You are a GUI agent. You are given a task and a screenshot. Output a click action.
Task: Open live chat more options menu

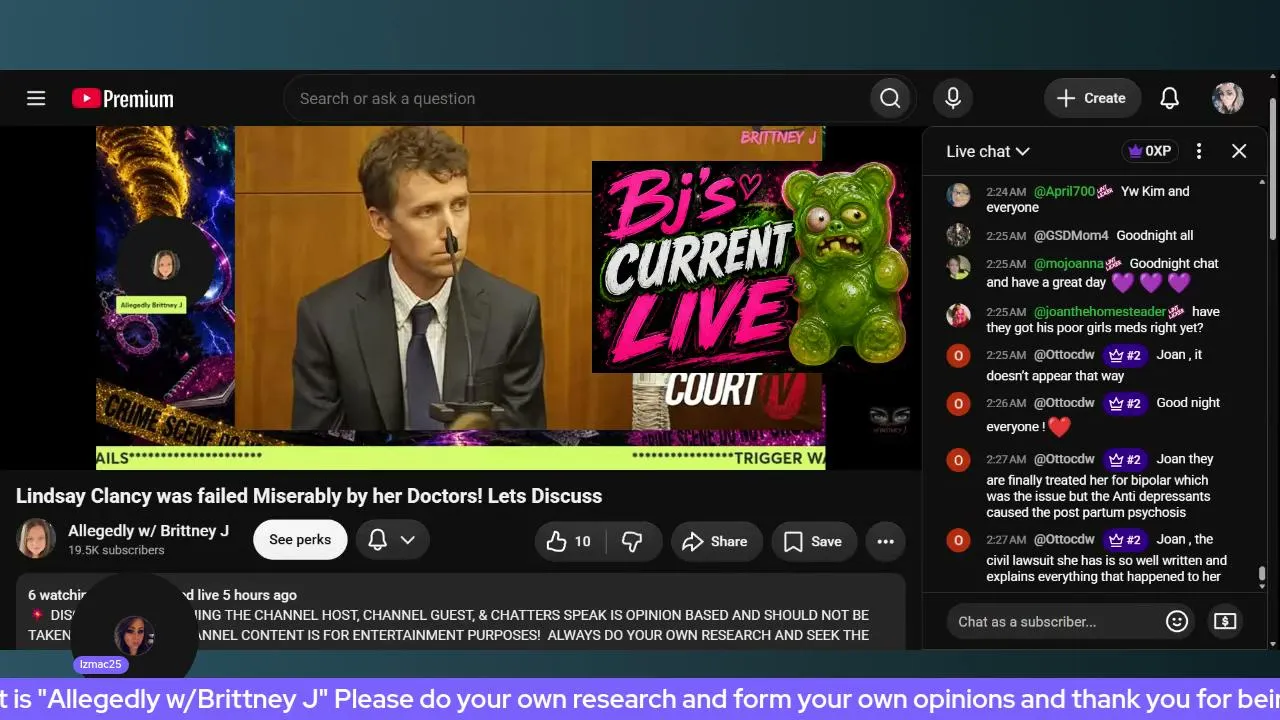1199,151
